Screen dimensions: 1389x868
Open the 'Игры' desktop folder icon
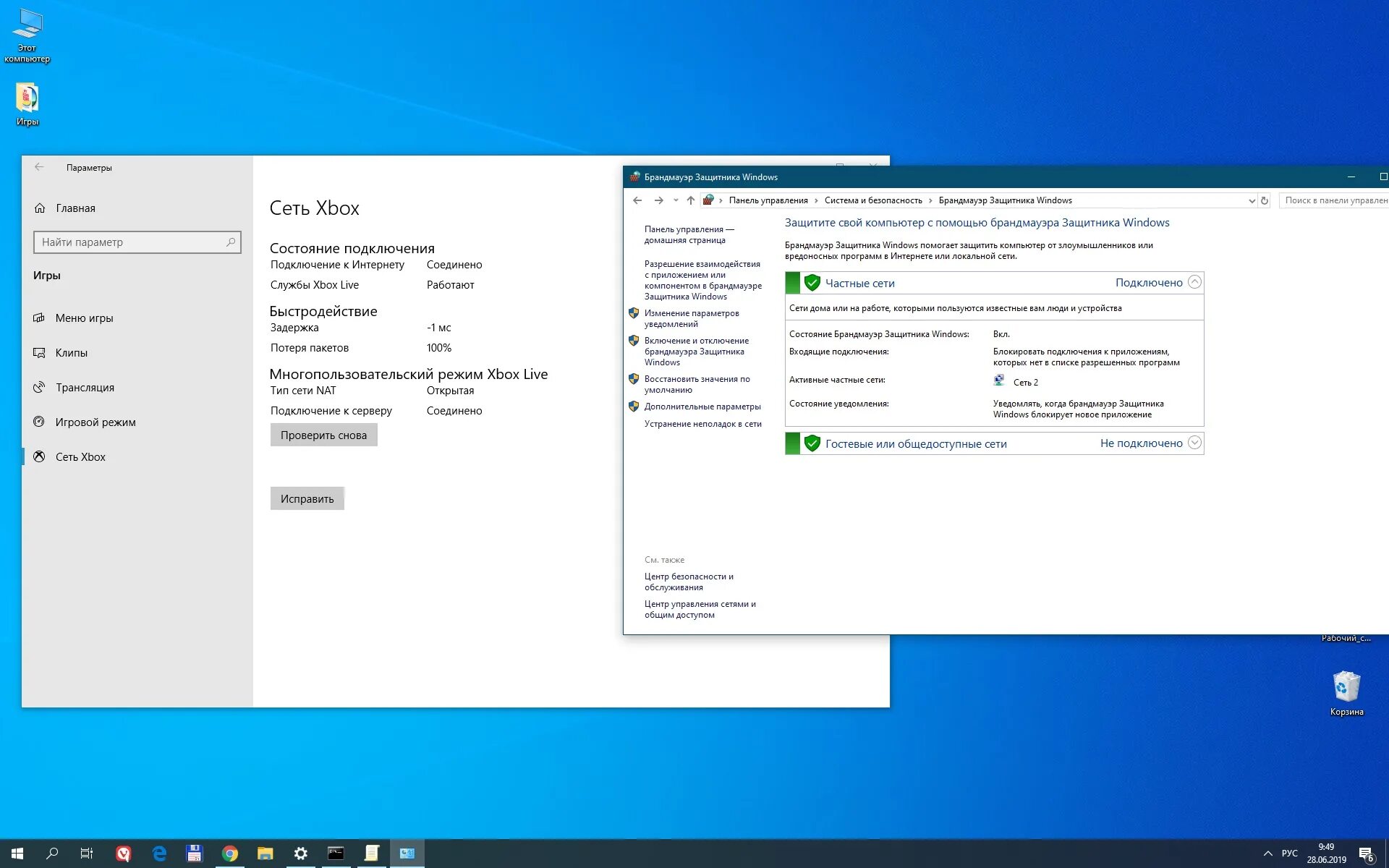(x=27, y=104)
